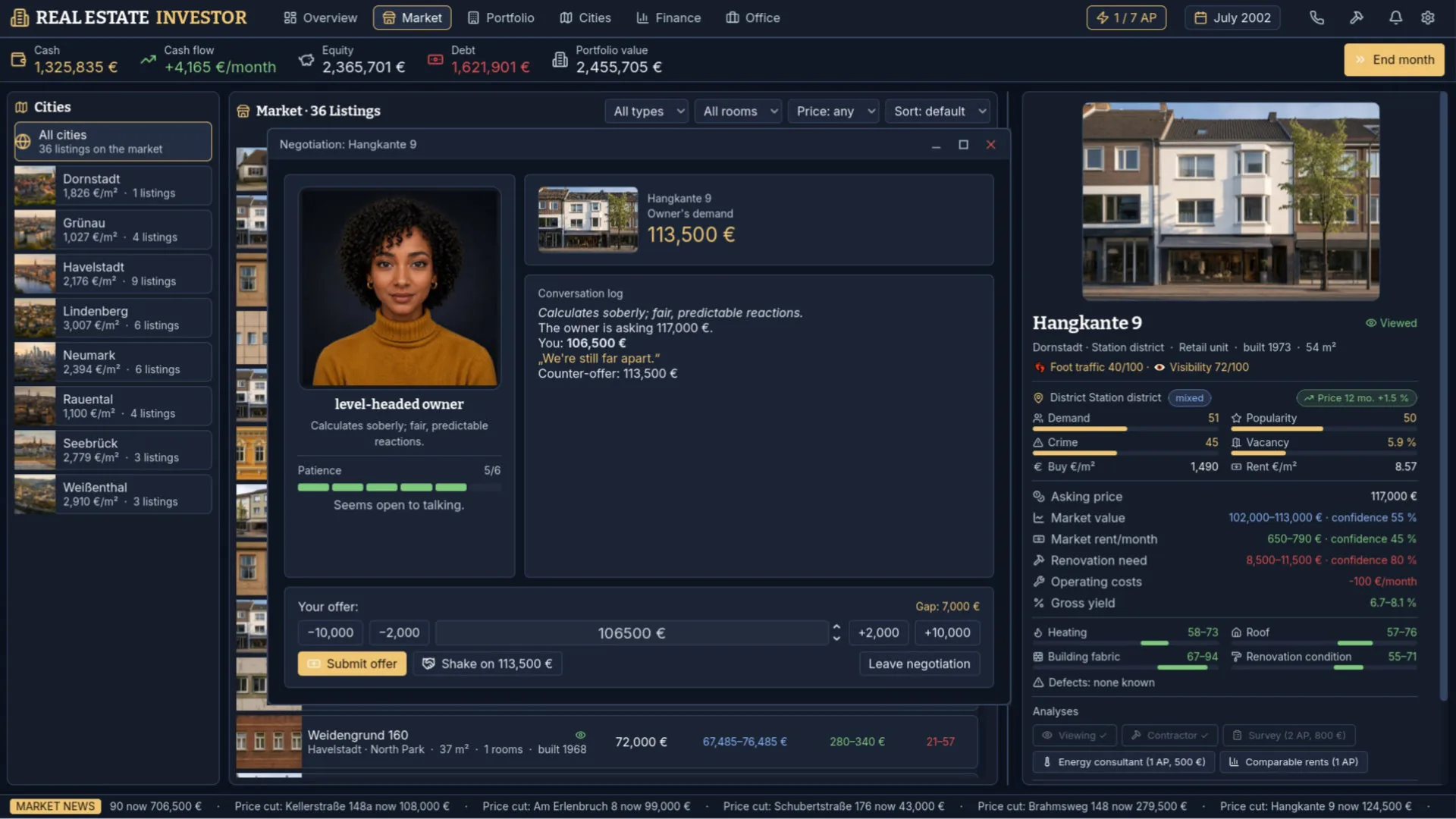Click the Foot traffic footprint icon

click(1040, 367)
